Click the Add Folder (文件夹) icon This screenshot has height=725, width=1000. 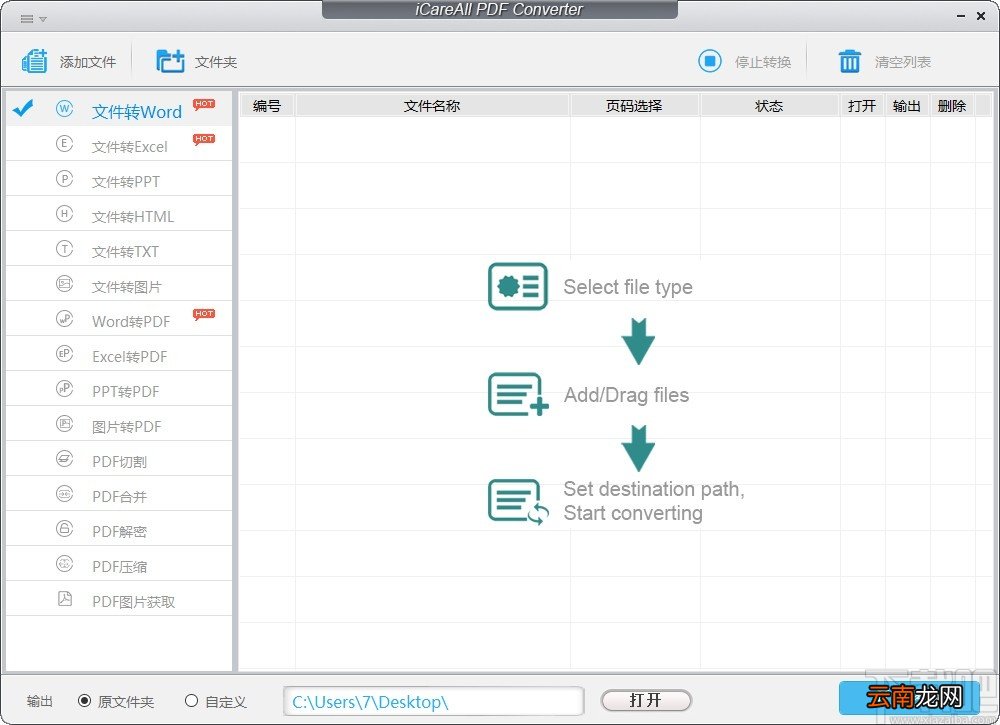point(170,61)
